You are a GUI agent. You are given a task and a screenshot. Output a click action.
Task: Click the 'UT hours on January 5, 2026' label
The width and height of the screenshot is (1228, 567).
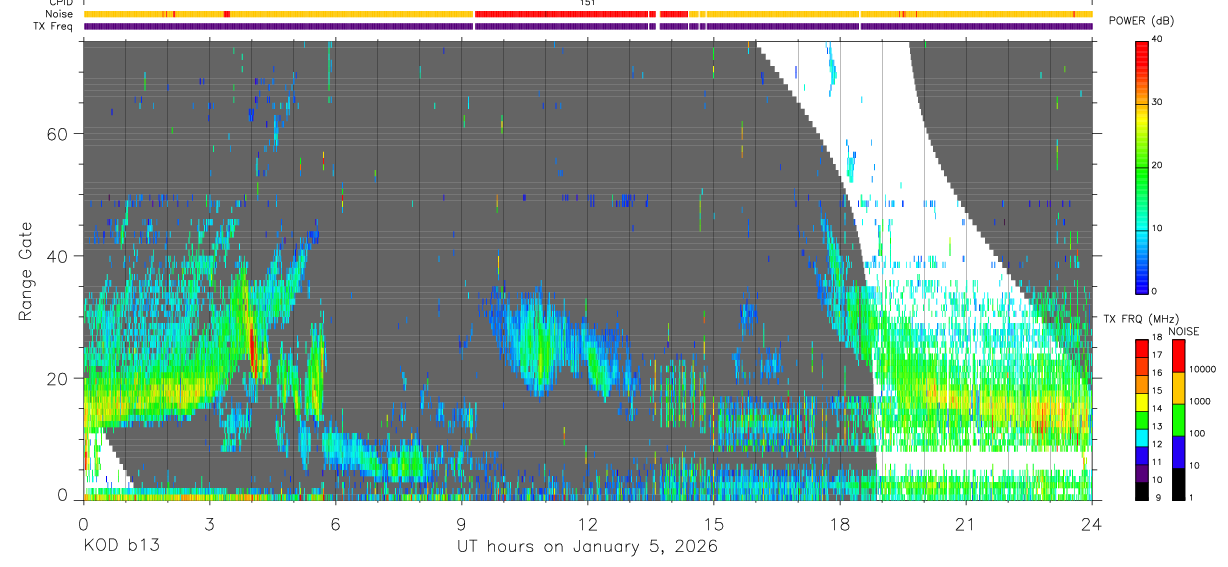click(x=587, y=547)
